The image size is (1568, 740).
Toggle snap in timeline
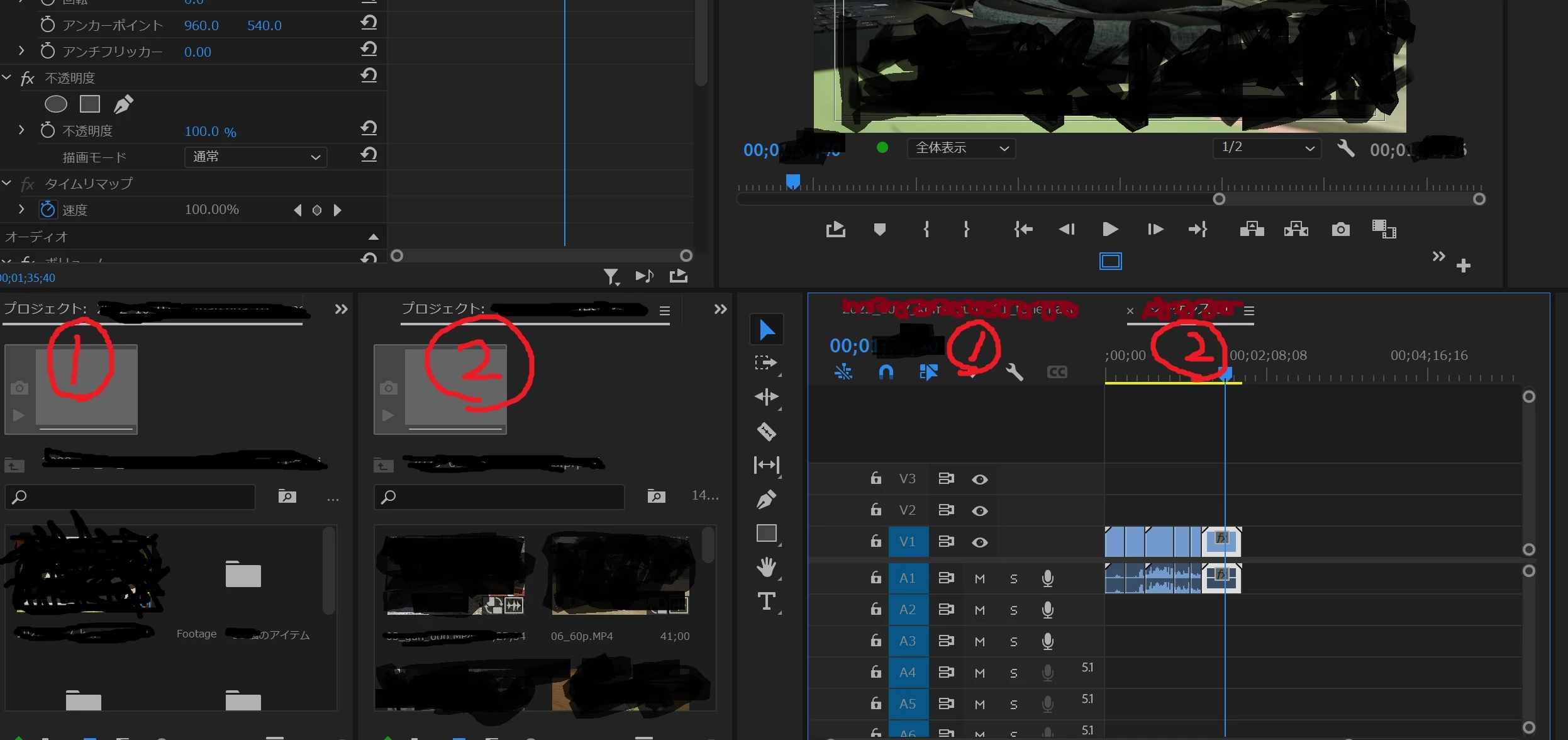click(886, 372)
